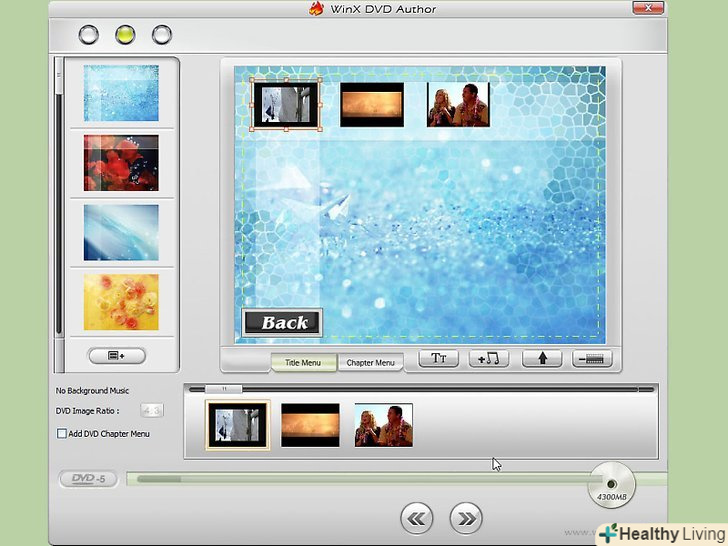This screenshot has height=546, width=728.
Task: Add a custom background image
Action: point(117,355)
